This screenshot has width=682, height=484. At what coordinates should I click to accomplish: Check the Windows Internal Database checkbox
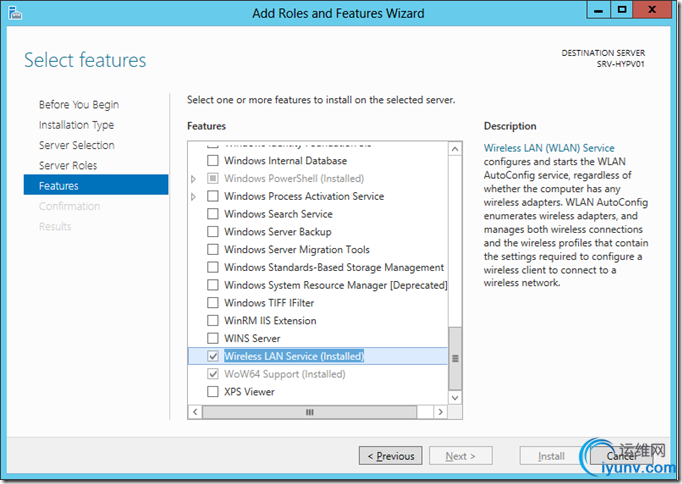(x=212, y=161)
